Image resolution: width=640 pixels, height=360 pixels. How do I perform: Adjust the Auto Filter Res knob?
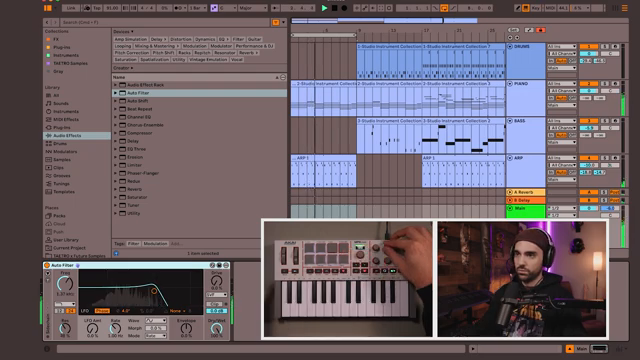point(65,328)
